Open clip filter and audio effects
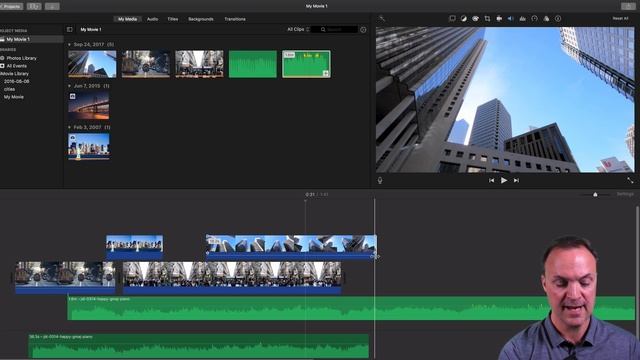 click(546, 18)
